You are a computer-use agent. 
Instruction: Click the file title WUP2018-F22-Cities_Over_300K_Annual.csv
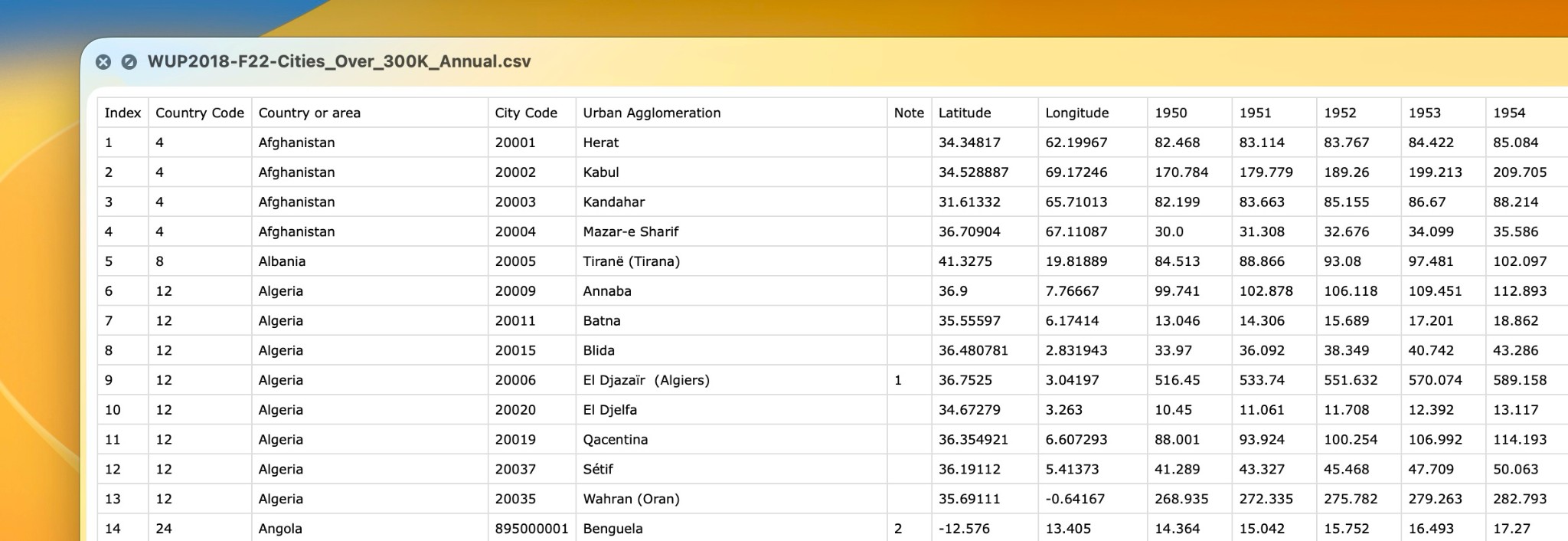[339, 61]
